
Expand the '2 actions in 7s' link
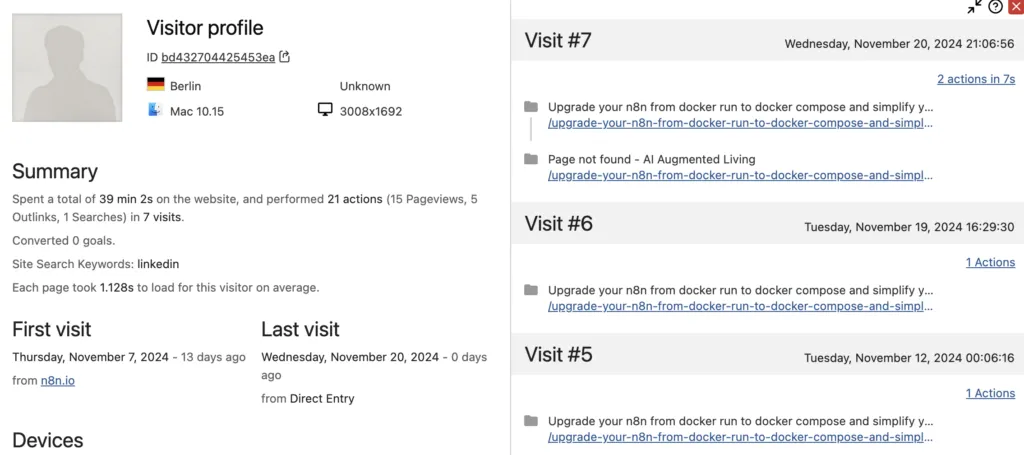click(x=975, y=79)
